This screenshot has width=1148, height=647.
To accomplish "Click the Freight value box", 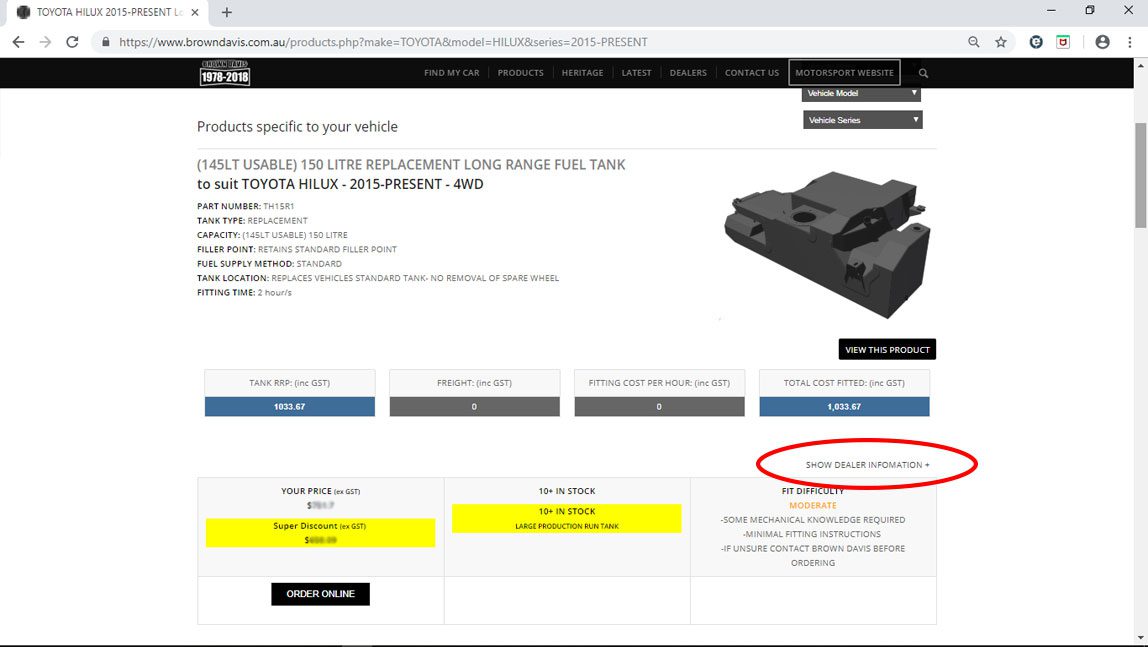I will [x=474, y=407].
